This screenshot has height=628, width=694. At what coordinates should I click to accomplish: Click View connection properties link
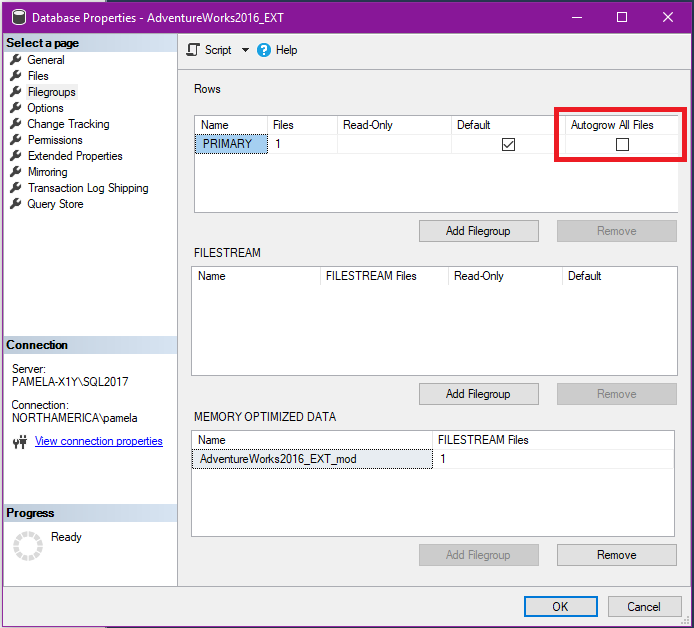click(x=98, y=441)
